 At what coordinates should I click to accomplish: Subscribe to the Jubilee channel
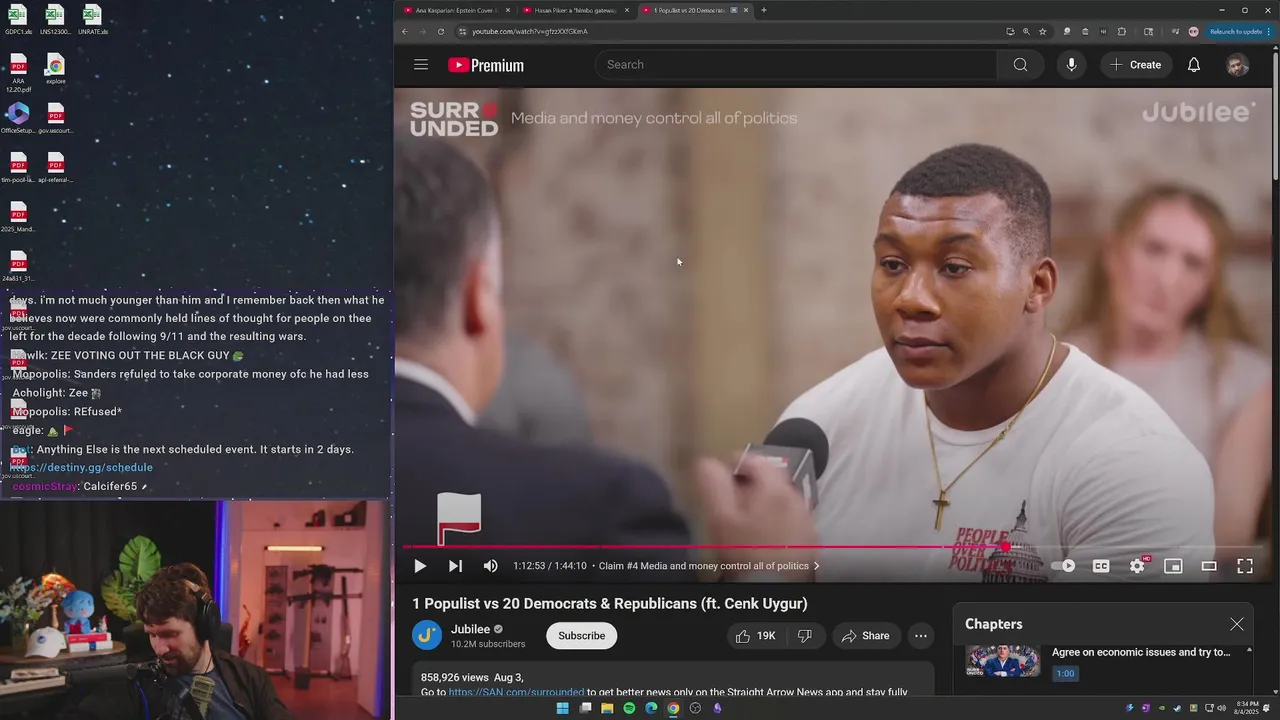pyautogui.click(x=581, y=636)
